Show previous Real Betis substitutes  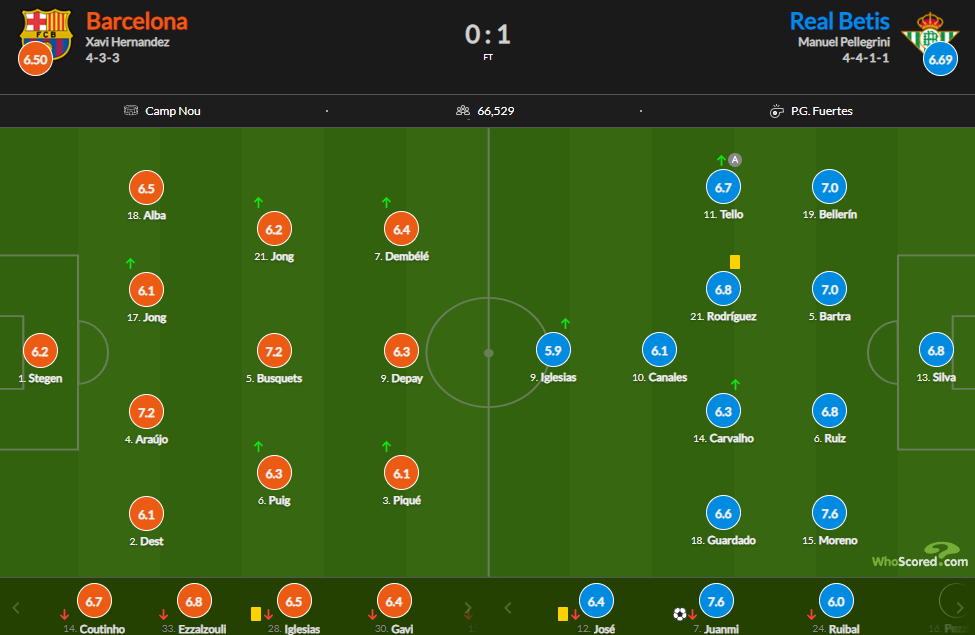pos(507,608)
